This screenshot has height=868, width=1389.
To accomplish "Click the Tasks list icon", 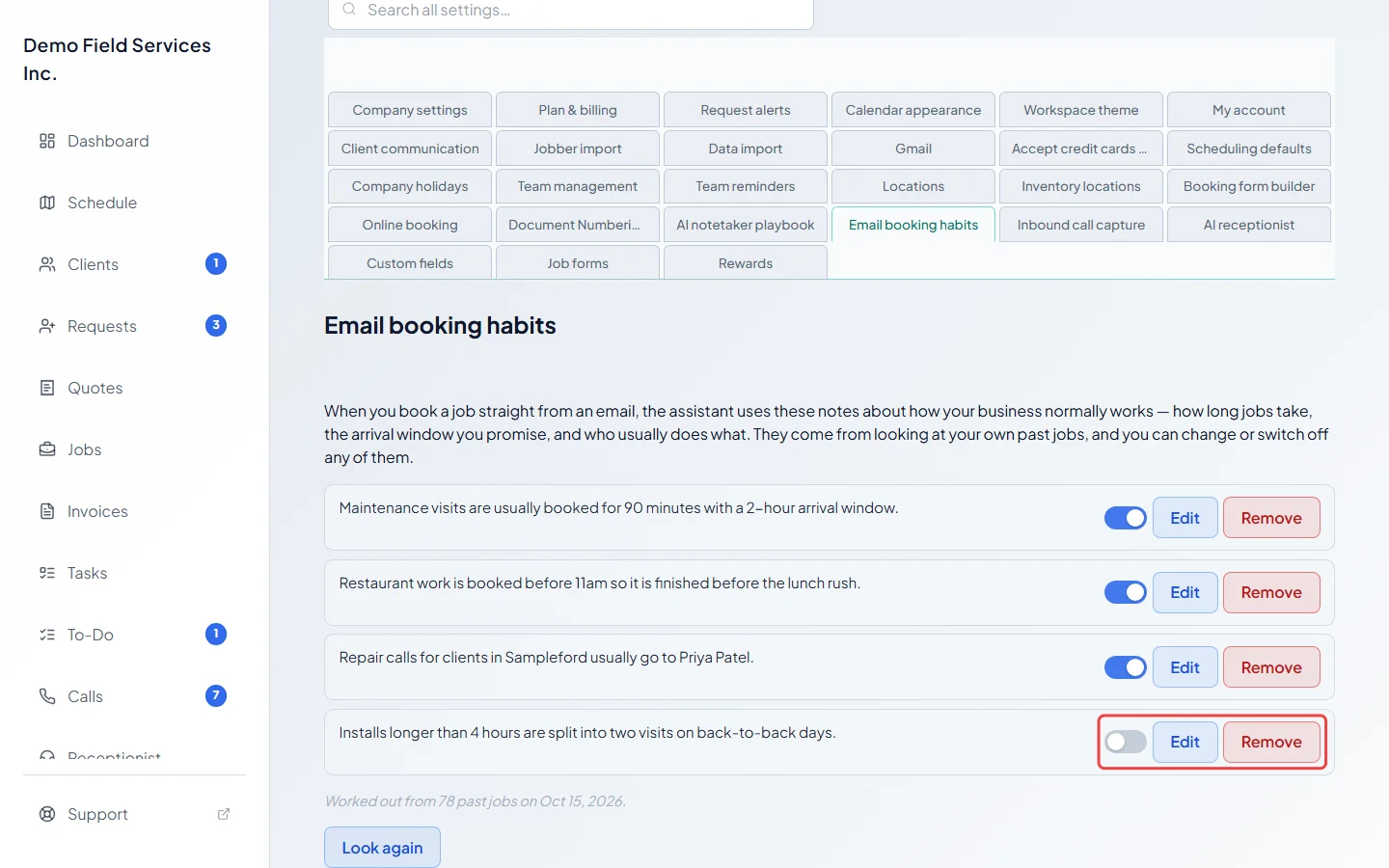I will (x=47, y=573).
